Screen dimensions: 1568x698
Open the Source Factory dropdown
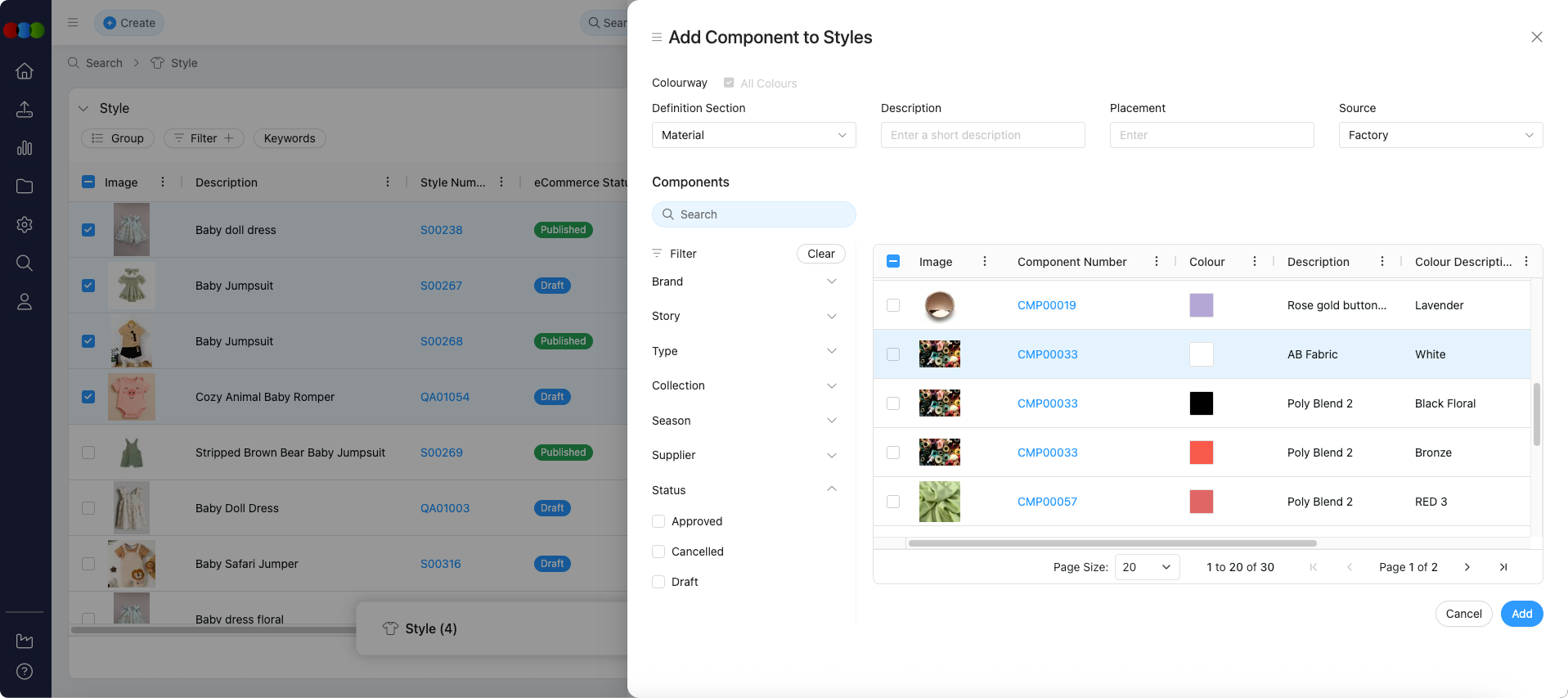1440,135
